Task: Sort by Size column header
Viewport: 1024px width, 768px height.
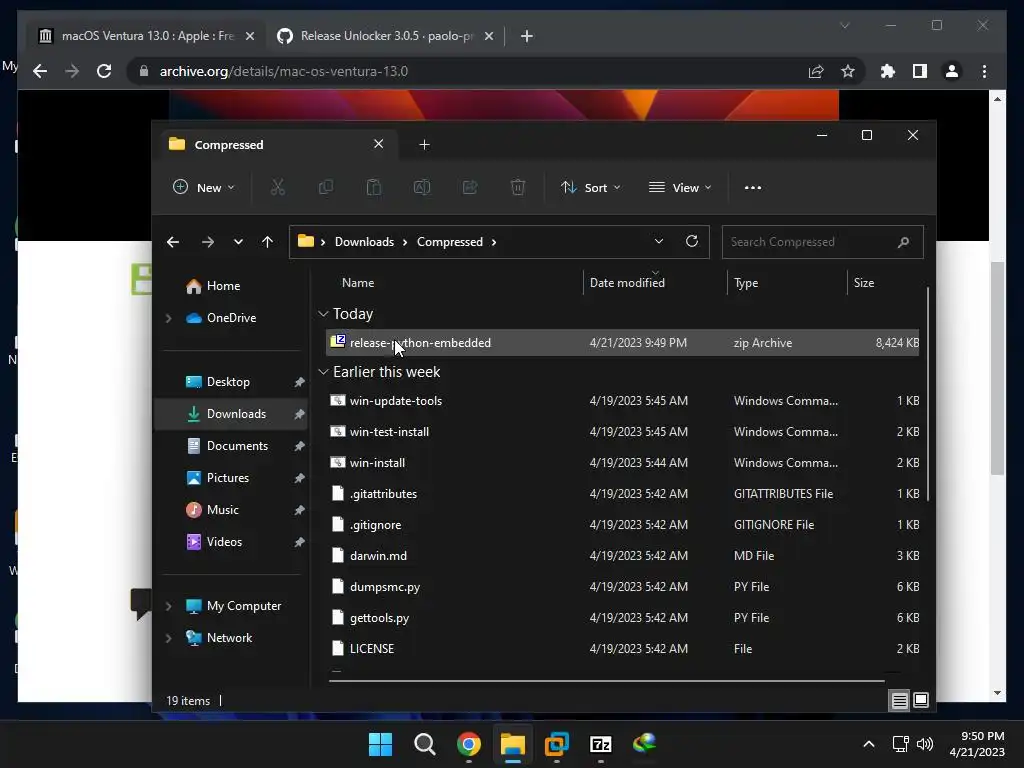Action: 863,283
